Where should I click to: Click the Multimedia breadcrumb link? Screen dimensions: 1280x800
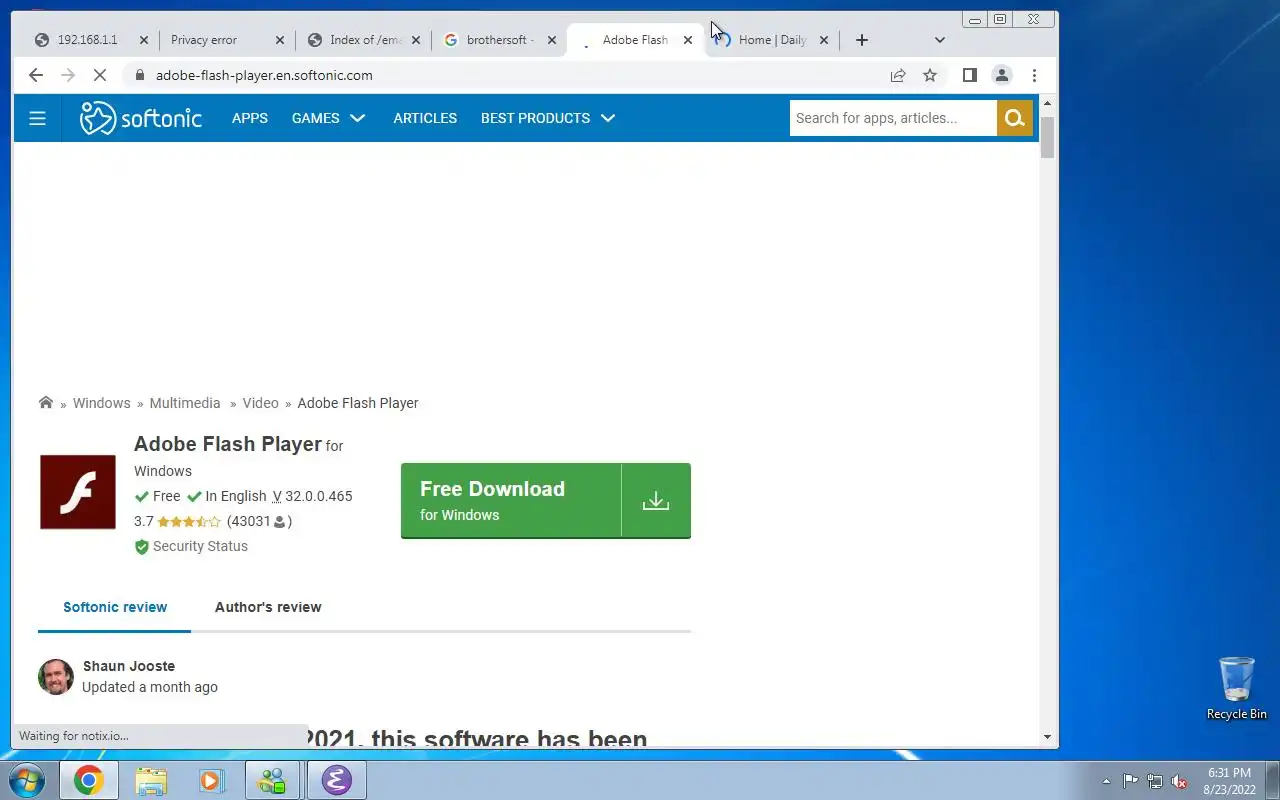click(x=185, y=403)
